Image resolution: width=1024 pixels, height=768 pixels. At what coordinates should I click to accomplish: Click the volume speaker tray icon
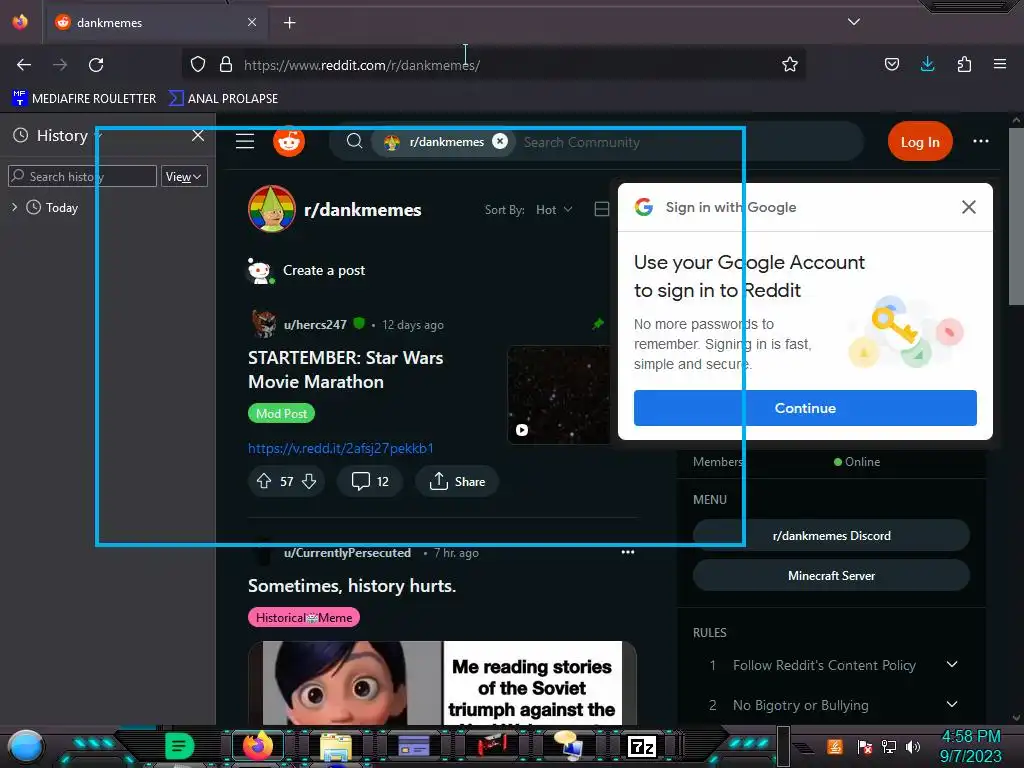(912, 746)
